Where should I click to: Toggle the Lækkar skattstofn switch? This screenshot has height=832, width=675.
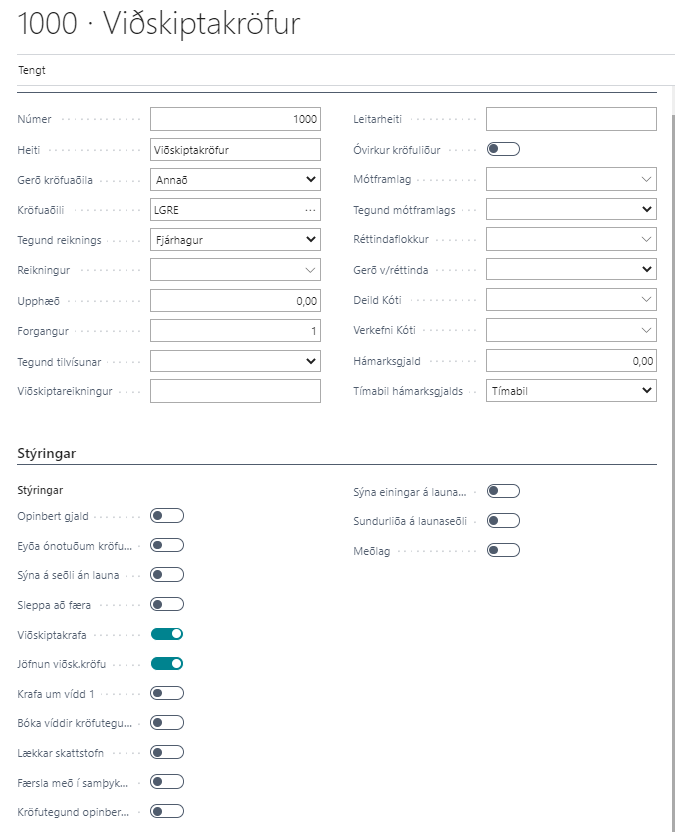(x=167, y=752)
